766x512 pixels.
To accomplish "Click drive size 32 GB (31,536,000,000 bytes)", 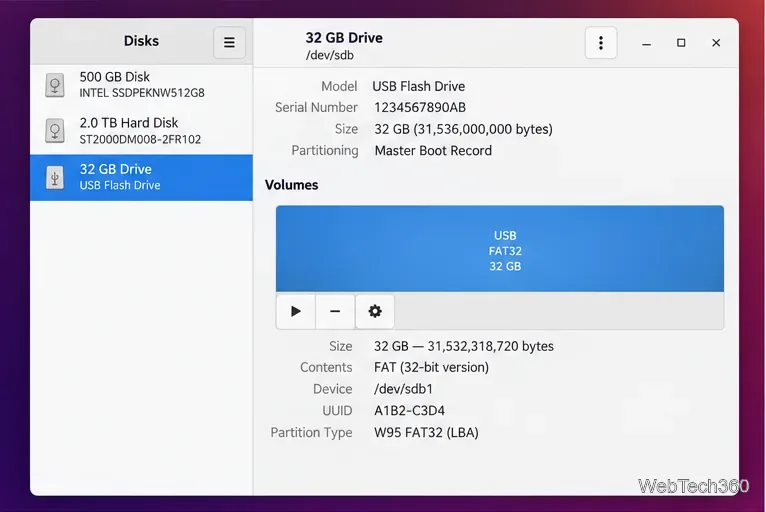I will pos(464,129).
